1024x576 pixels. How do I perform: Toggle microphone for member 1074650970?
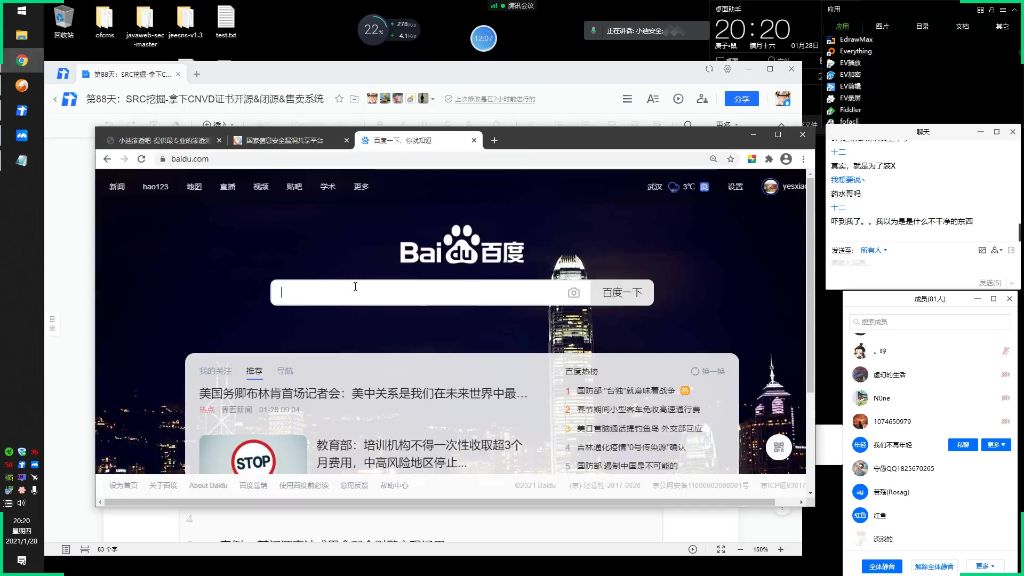pos(1006,422)
